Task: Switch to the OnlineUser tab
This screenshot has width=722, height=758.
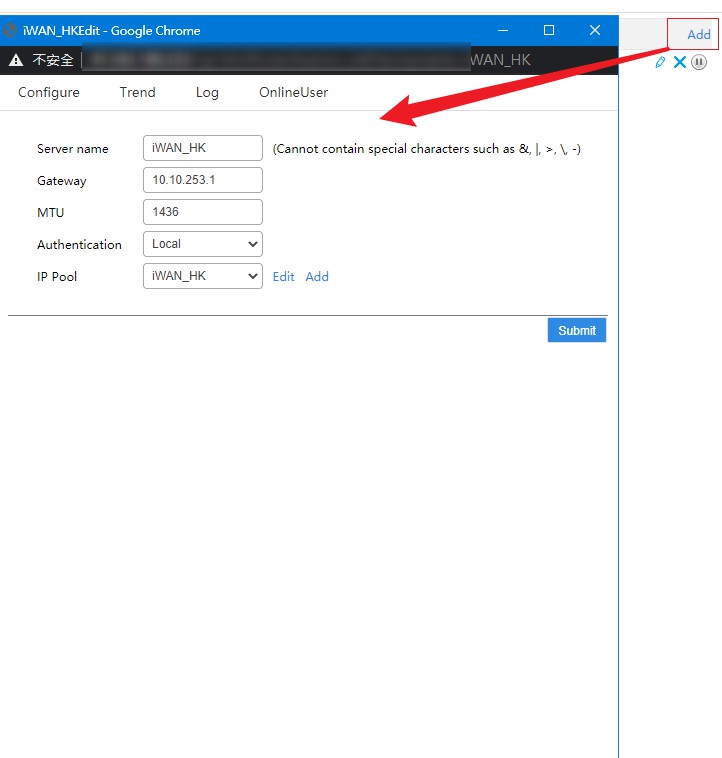Action: pos(293,92)
